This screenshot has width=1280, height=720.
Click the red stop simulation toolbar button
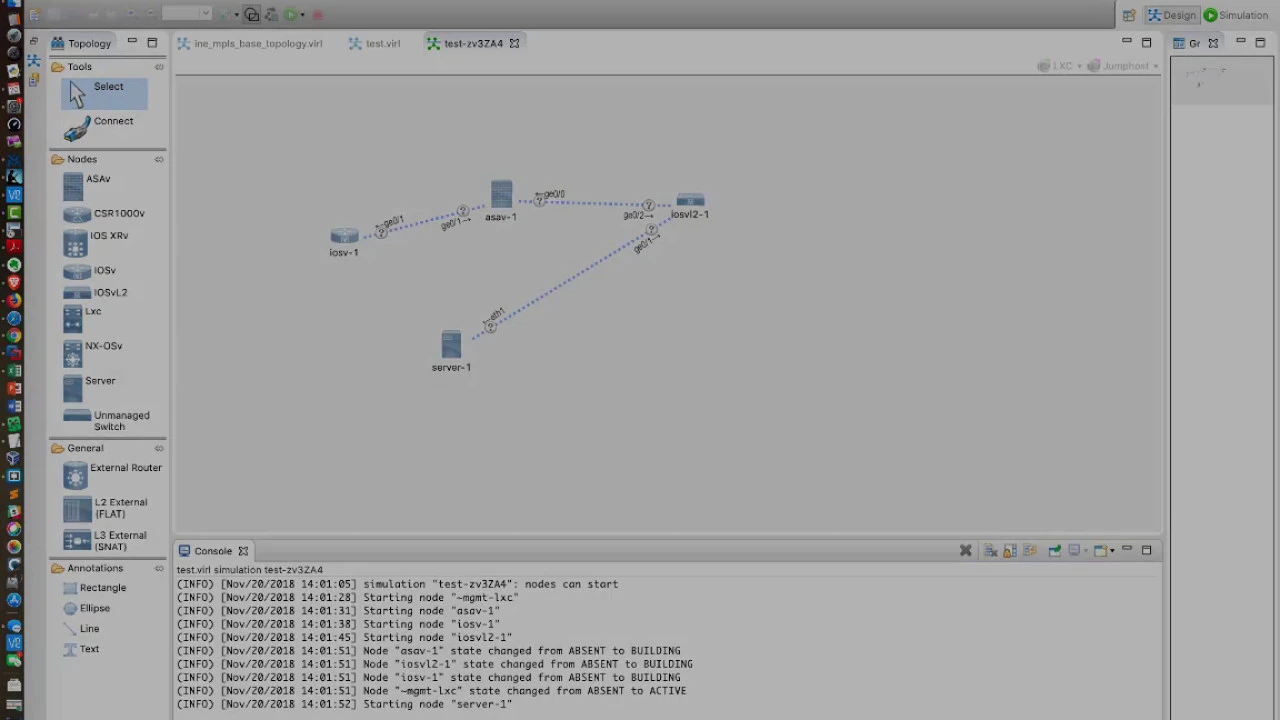tap(318, 14)
